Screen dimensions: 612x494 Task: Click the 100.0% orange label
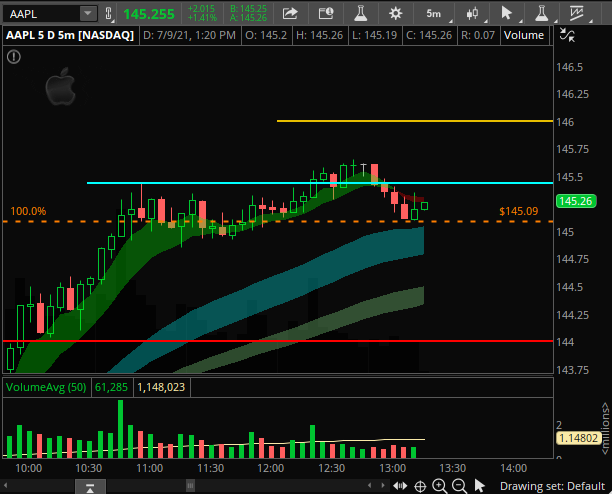[28, 211]
